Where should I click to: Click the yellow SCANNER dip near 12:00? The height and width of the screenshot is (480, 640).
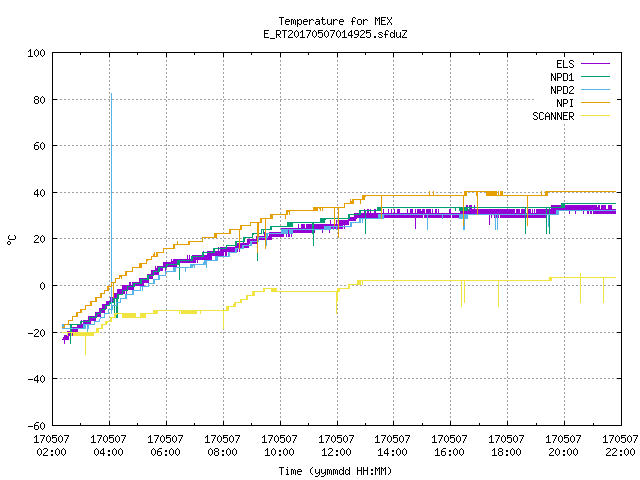point(337,302)
